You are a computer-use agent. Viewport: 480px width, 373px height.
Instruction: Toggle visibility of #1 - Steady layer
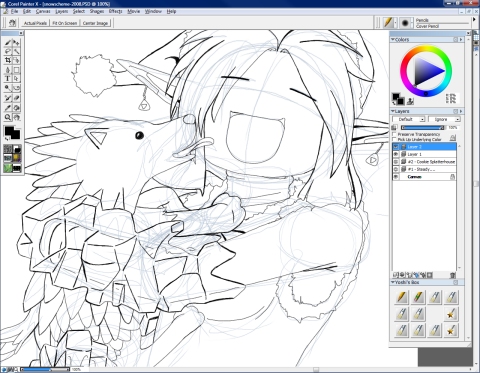point(396,169)
